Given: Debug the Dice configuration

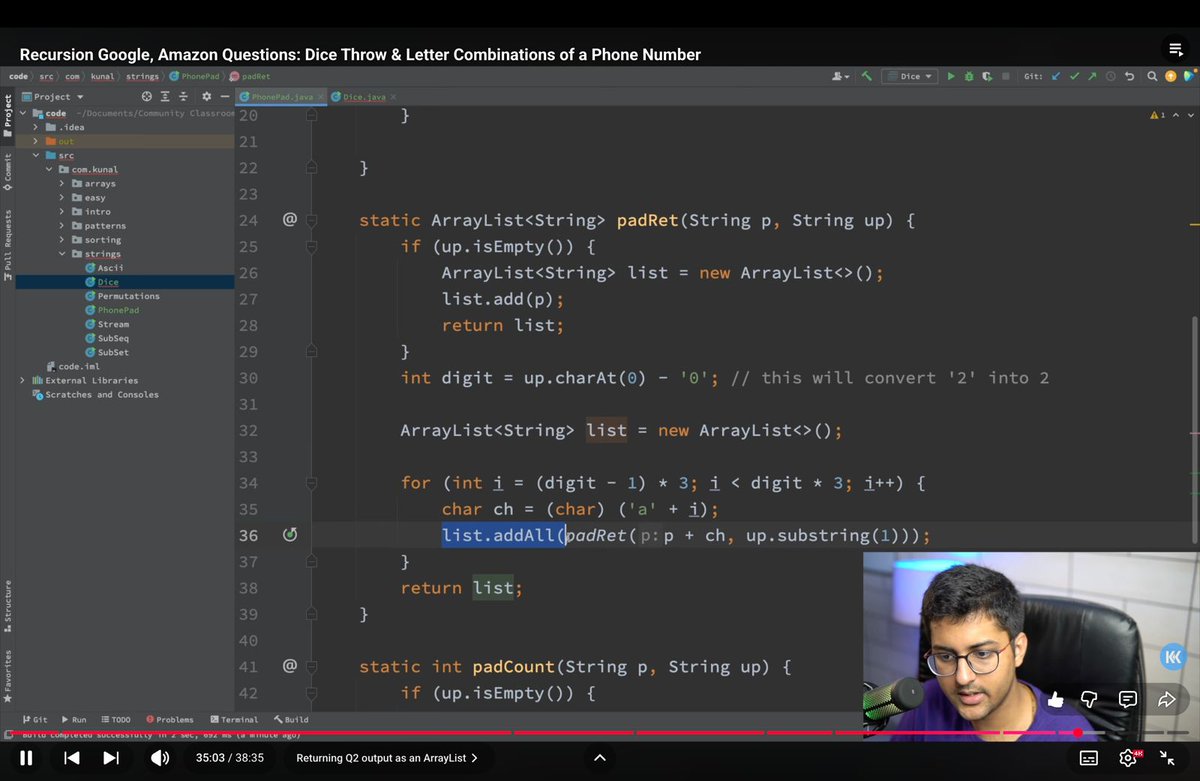Looking at the screenshot, I should pos(969,76).
